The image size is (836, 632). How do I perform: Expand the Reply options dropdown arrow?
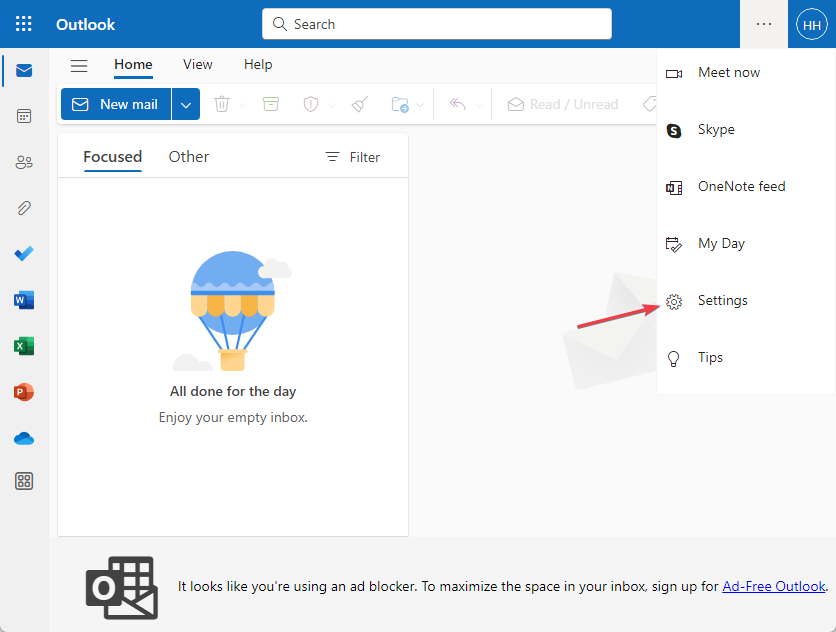(x=478, y=105)
